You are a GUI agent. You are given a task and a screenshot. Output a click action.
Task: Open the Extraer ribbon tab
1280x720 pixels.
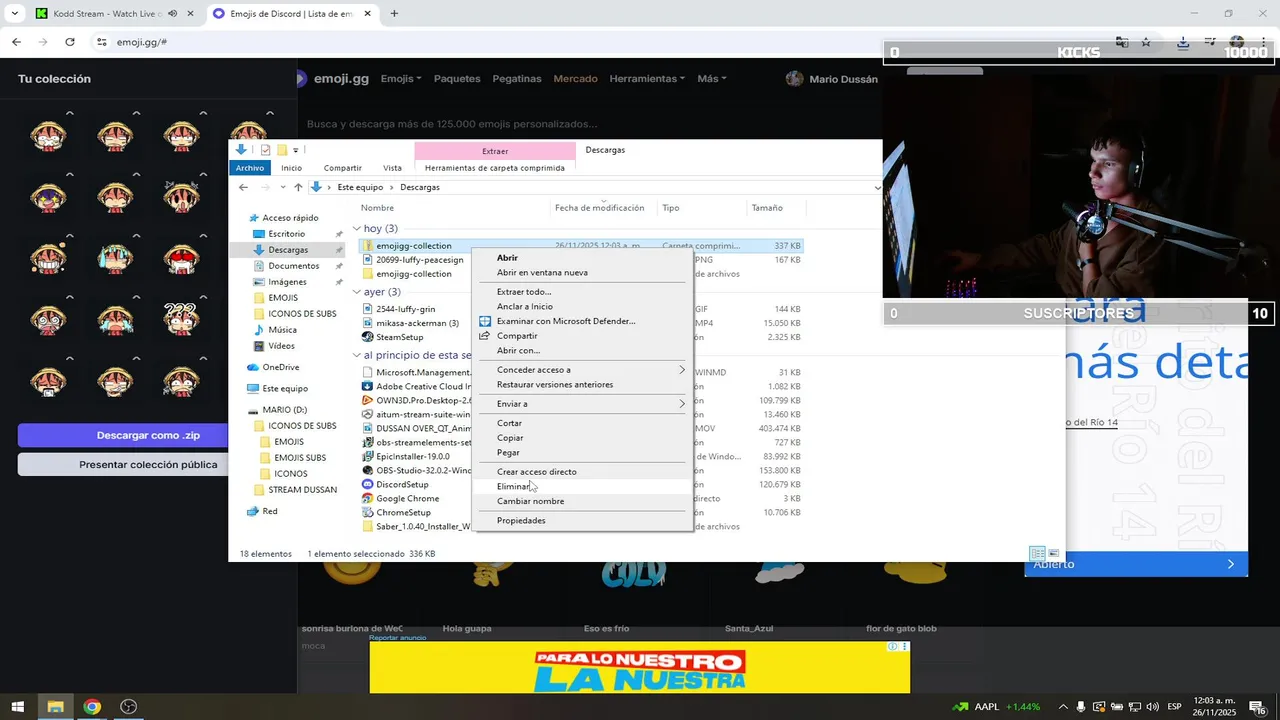(x=495, y=151)
